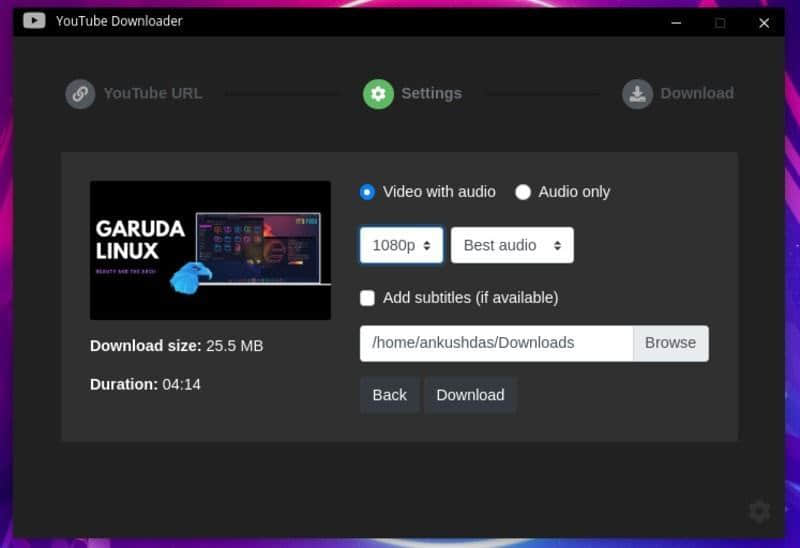Image resolution: width=800 pixels, height=548 pixels.
Task: Open preferences via bottom-right gear icon
Action: [x=759, y=512]
